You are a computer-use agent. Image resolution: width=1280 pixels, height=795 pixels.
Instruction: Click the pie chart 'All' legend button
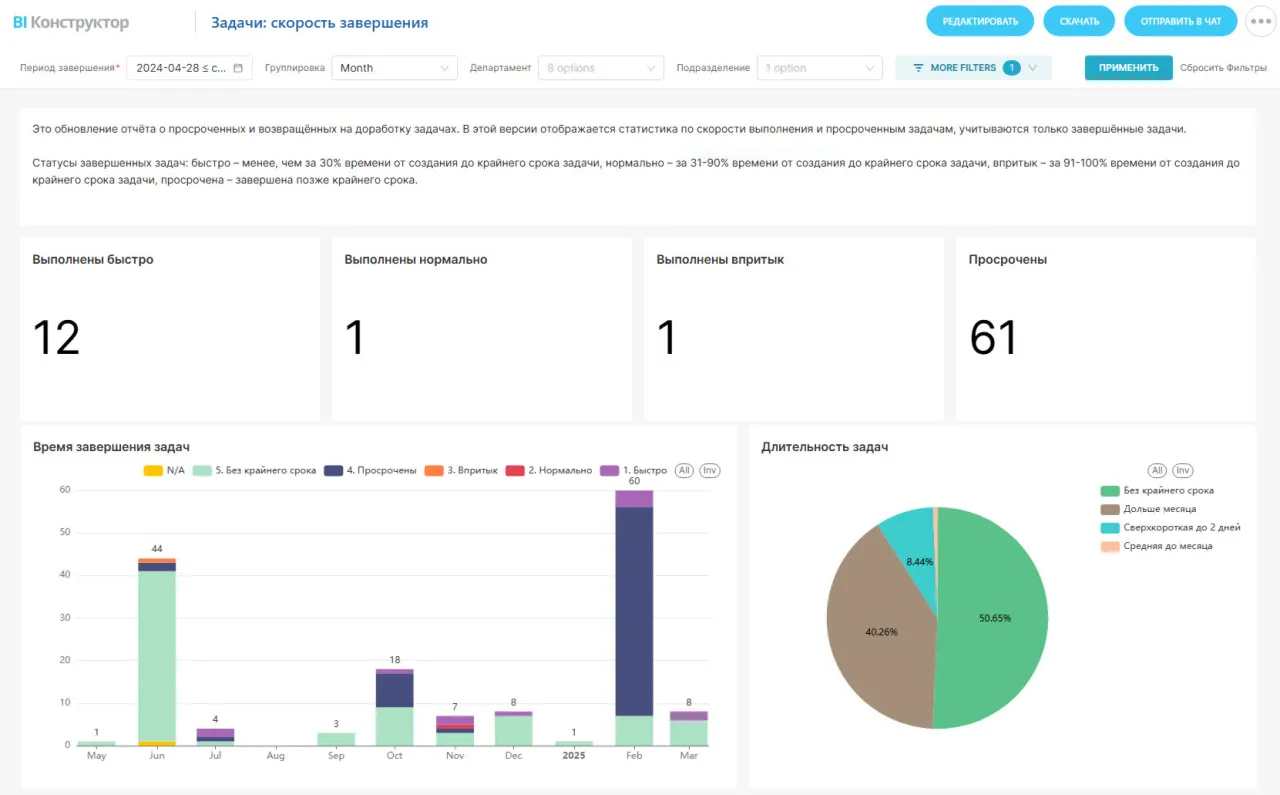point(1157,470)
